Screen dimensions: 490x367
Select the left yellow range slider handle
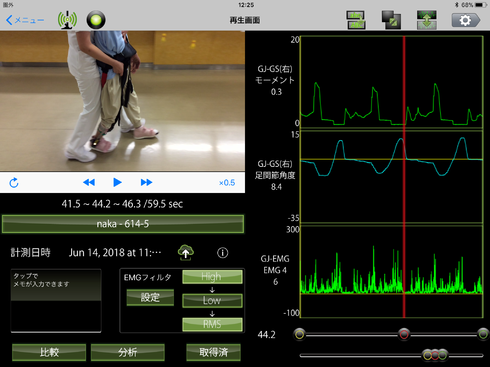[x=299, y=334]
